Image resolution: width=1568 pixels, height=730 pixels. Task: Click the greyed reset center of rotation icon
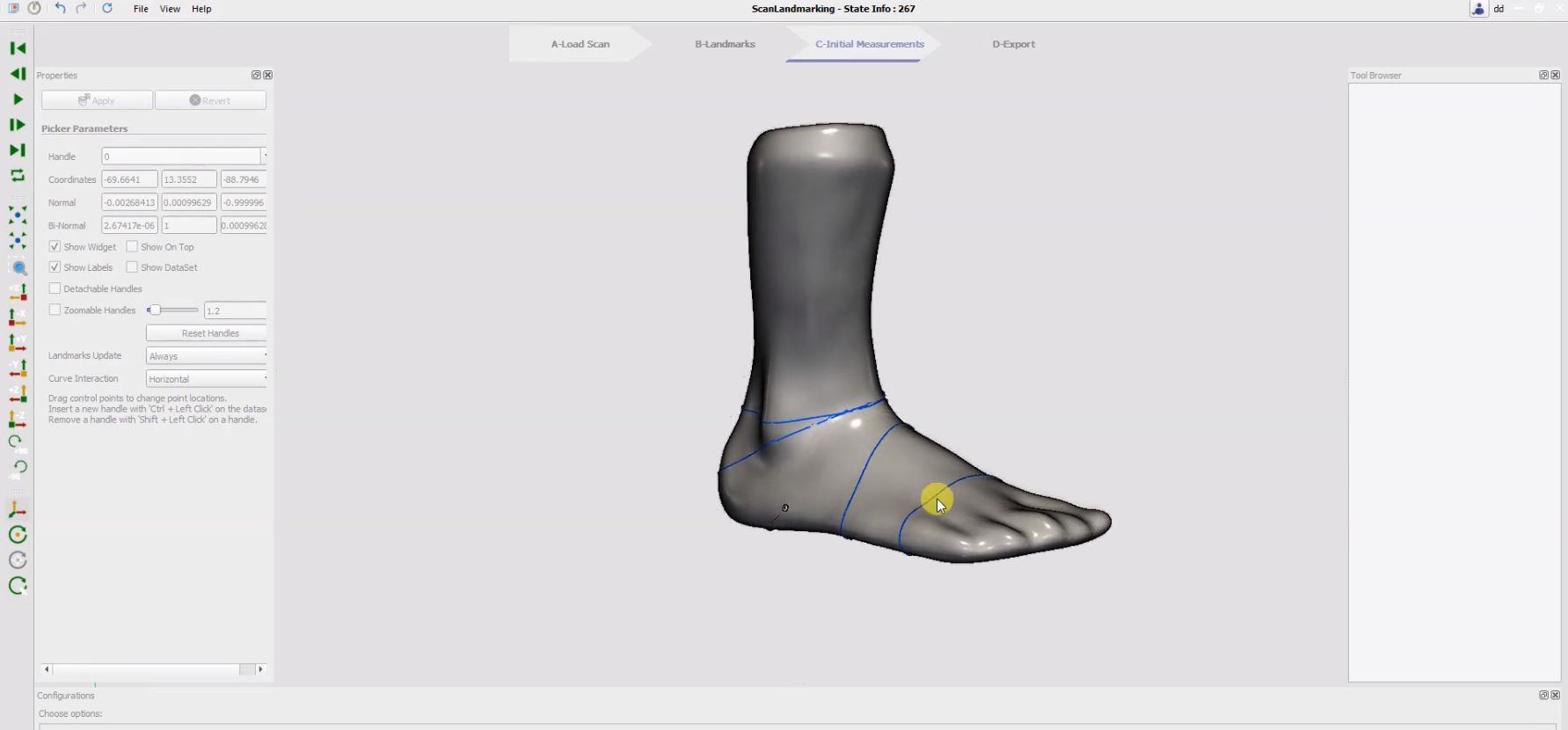pyautogui.click(x=18, y=560)
